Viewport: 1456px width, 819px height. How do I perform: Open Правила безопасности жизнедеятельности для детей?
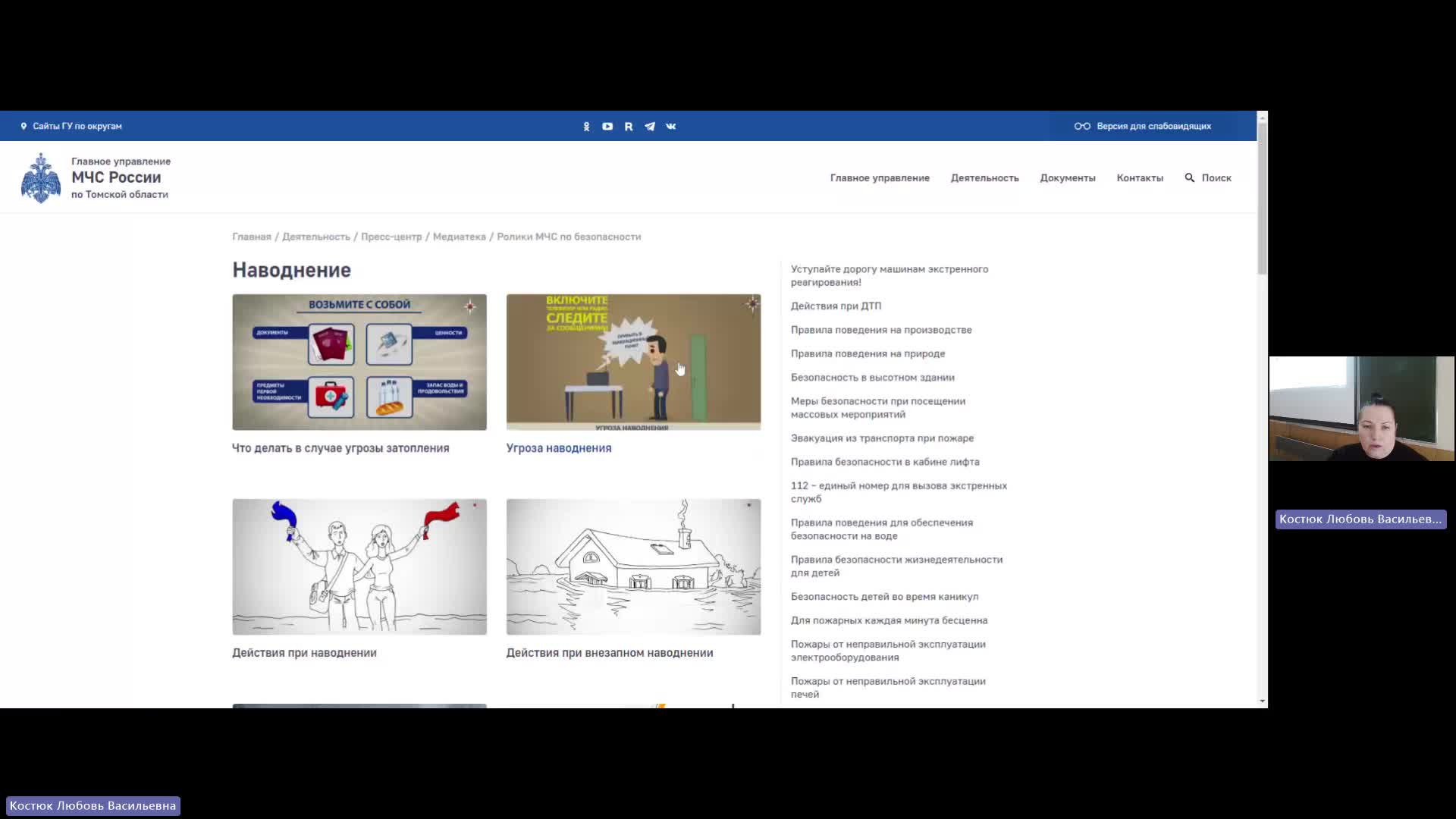896,566
